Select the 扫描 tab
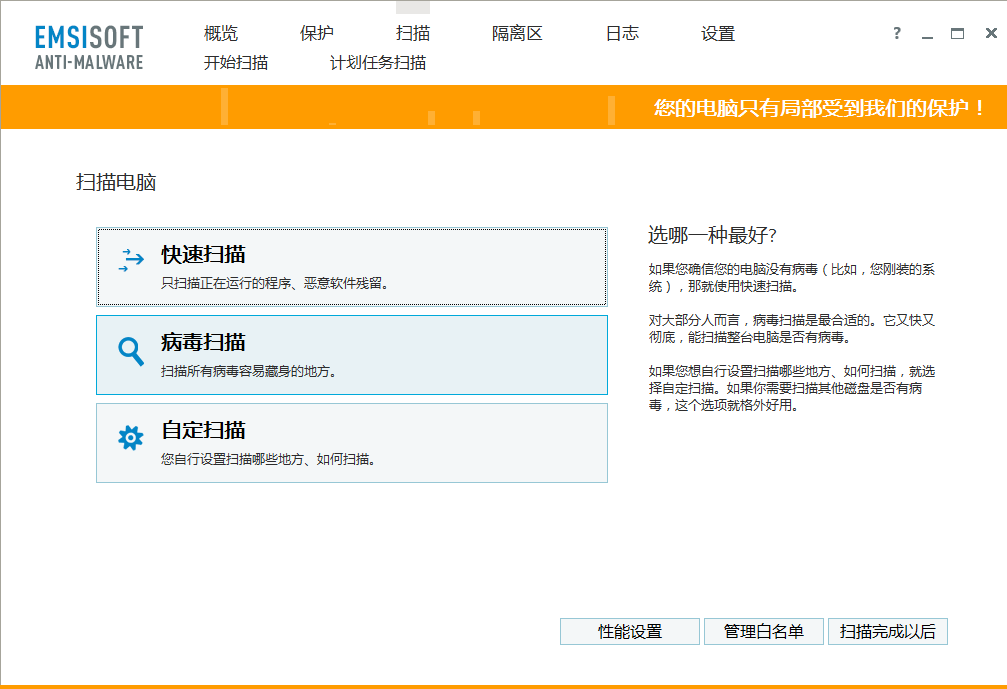The height and width of the screenshot is (689, 1007). (x=413, y=34)
